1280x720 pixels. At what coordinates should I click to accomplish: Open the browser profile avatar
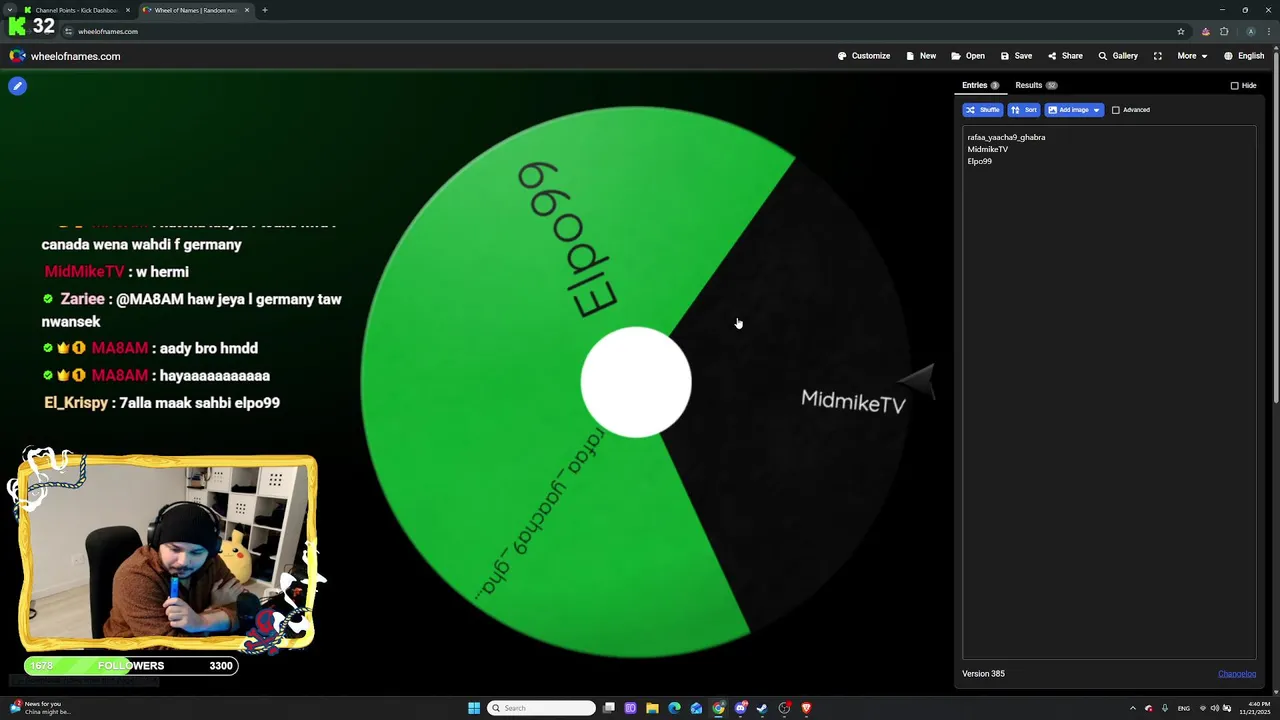coord(1250,31)
